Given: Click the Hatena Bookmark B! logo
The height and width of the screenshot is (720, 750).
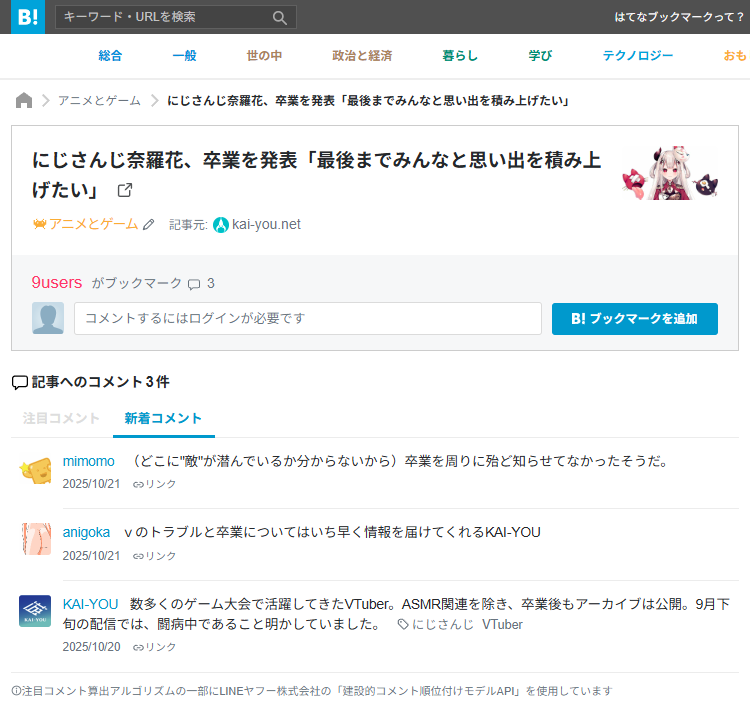Looking at the screenshot, I should tap(28, 17).
